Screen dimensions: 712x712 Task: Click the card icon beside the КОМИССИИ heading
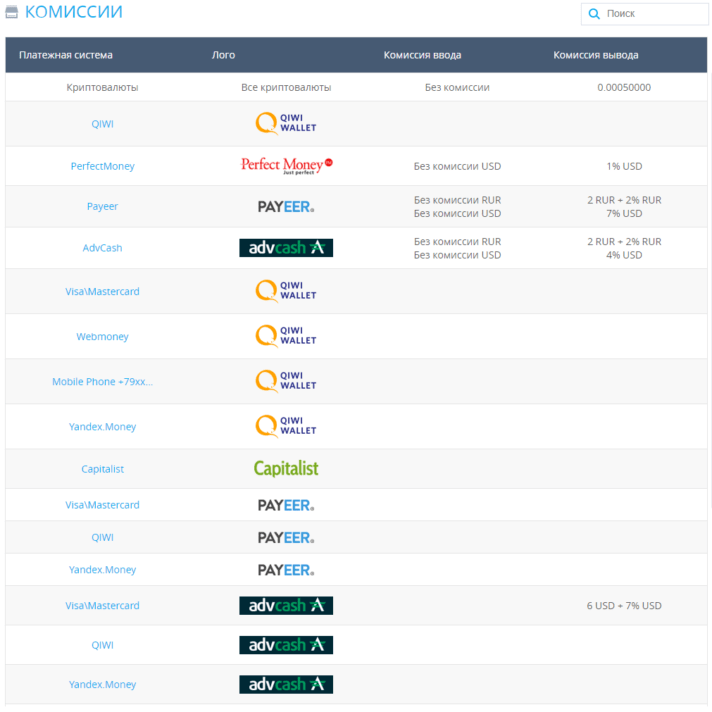12,13
